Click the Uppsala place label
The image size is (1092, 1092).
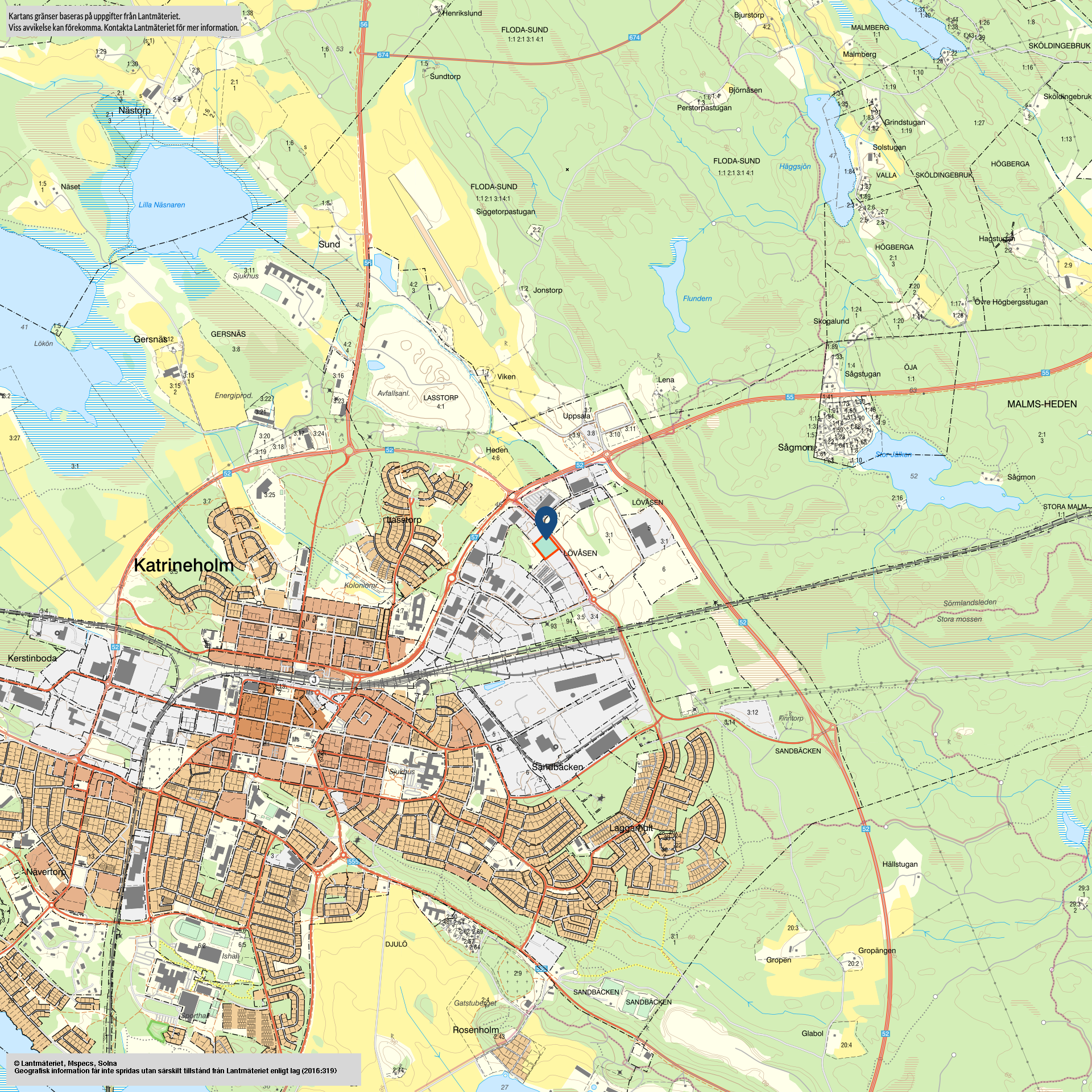tap(577, 416)
